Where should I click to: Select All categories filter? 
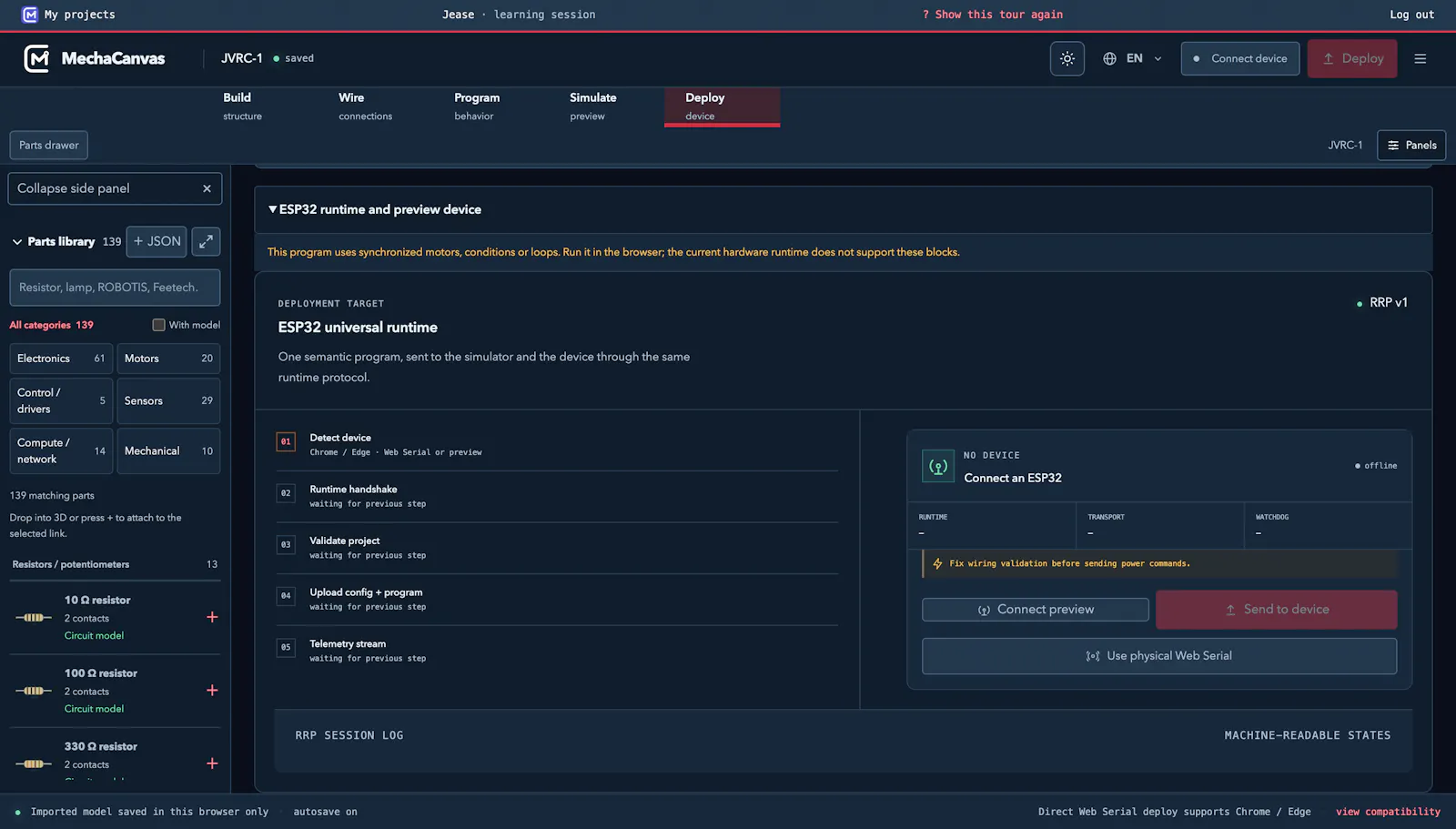[x=51, y=325]
